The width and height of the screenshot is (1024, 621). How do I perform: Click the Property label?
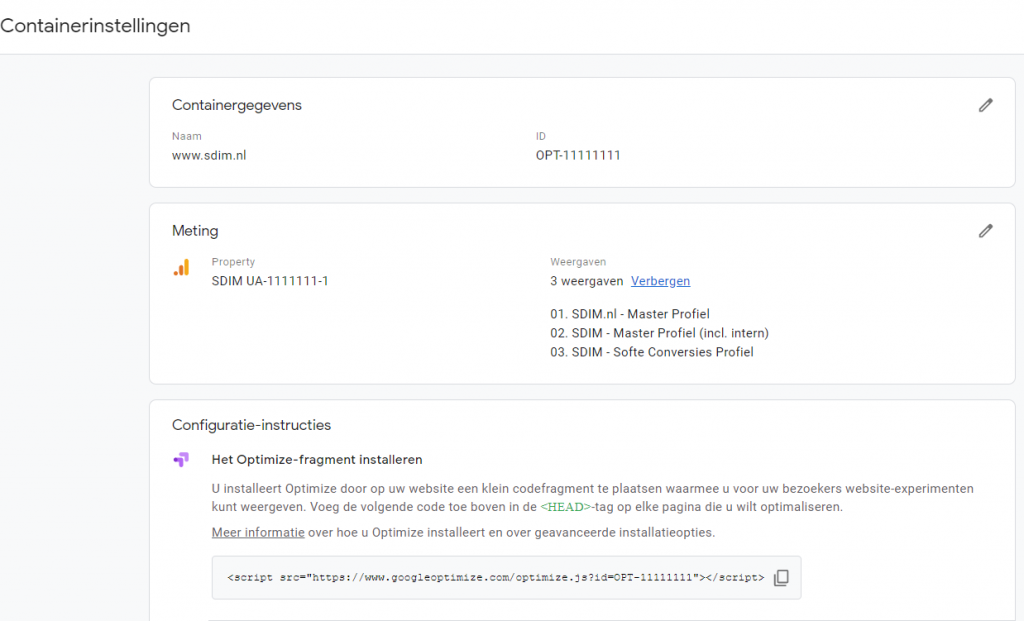tap(233, 262)
